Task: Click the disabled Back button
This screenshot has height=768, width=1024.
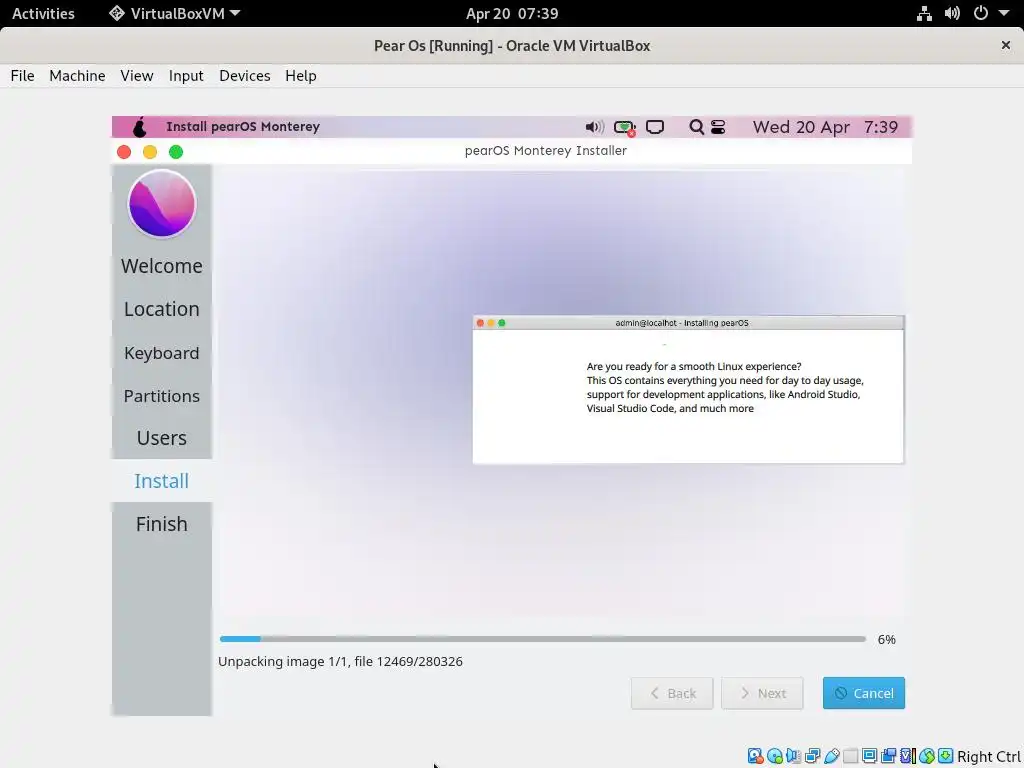Action: (x=672, y=693)
